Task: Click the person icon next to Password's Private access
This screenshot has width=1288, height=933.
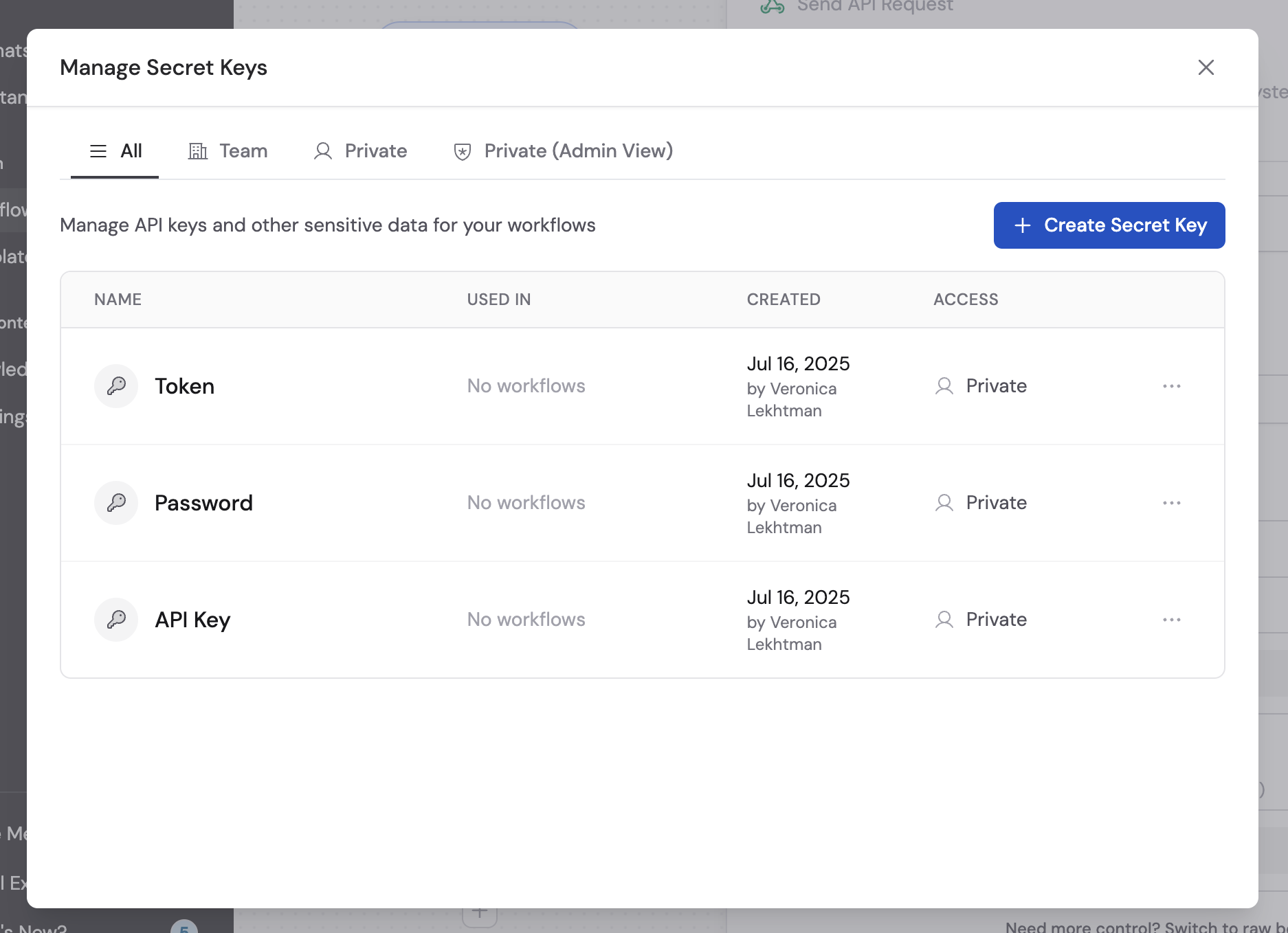Action: point(944,502)
